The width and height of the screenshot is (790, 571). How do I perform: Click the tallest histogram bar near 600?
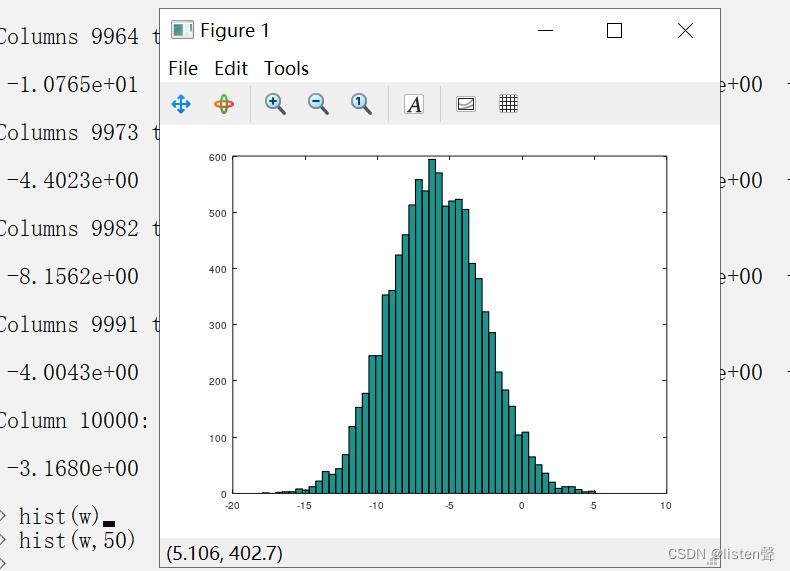[x=432, y=326]
